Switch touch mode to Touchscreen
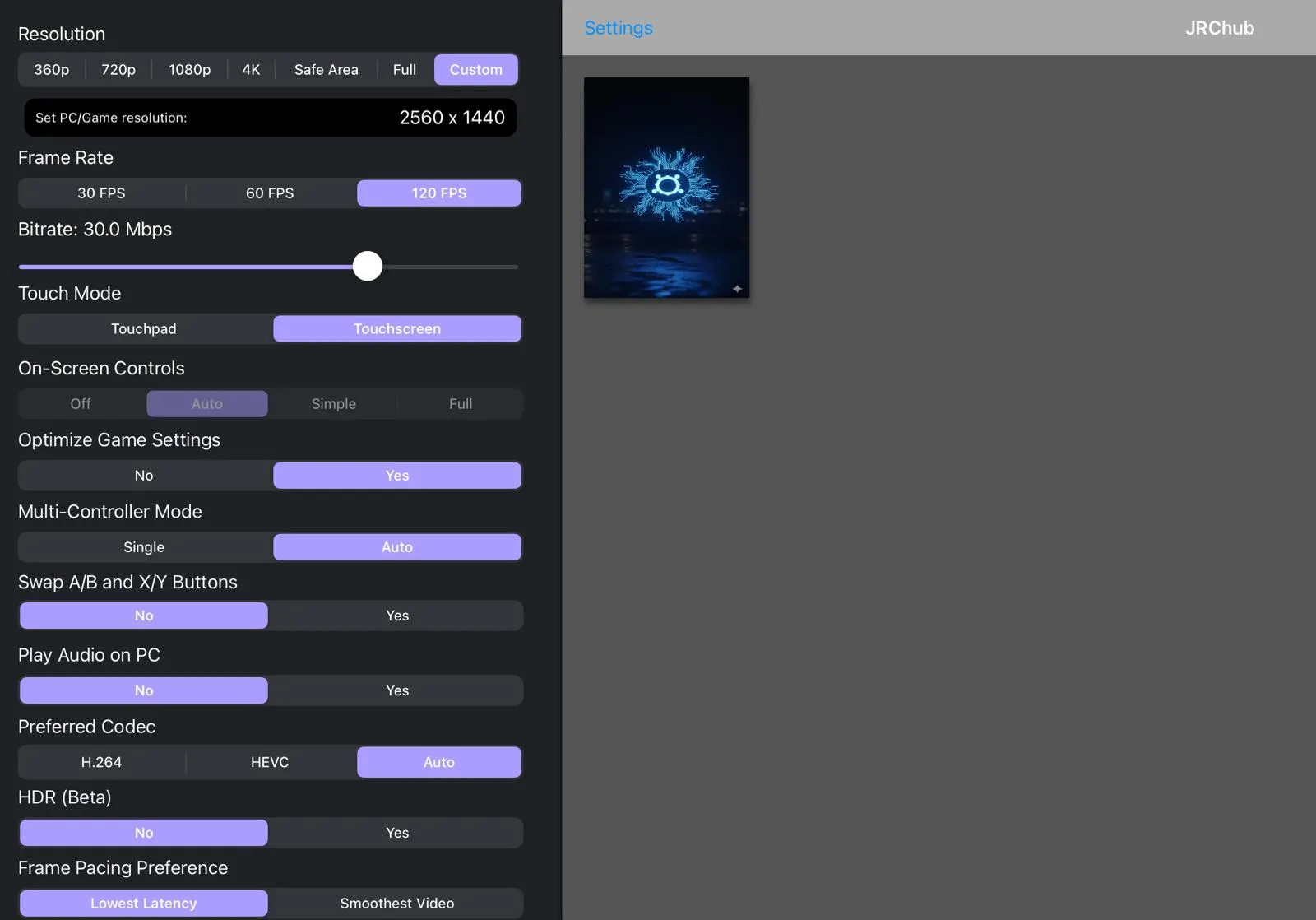1316x920 pixels. (397, 329)
